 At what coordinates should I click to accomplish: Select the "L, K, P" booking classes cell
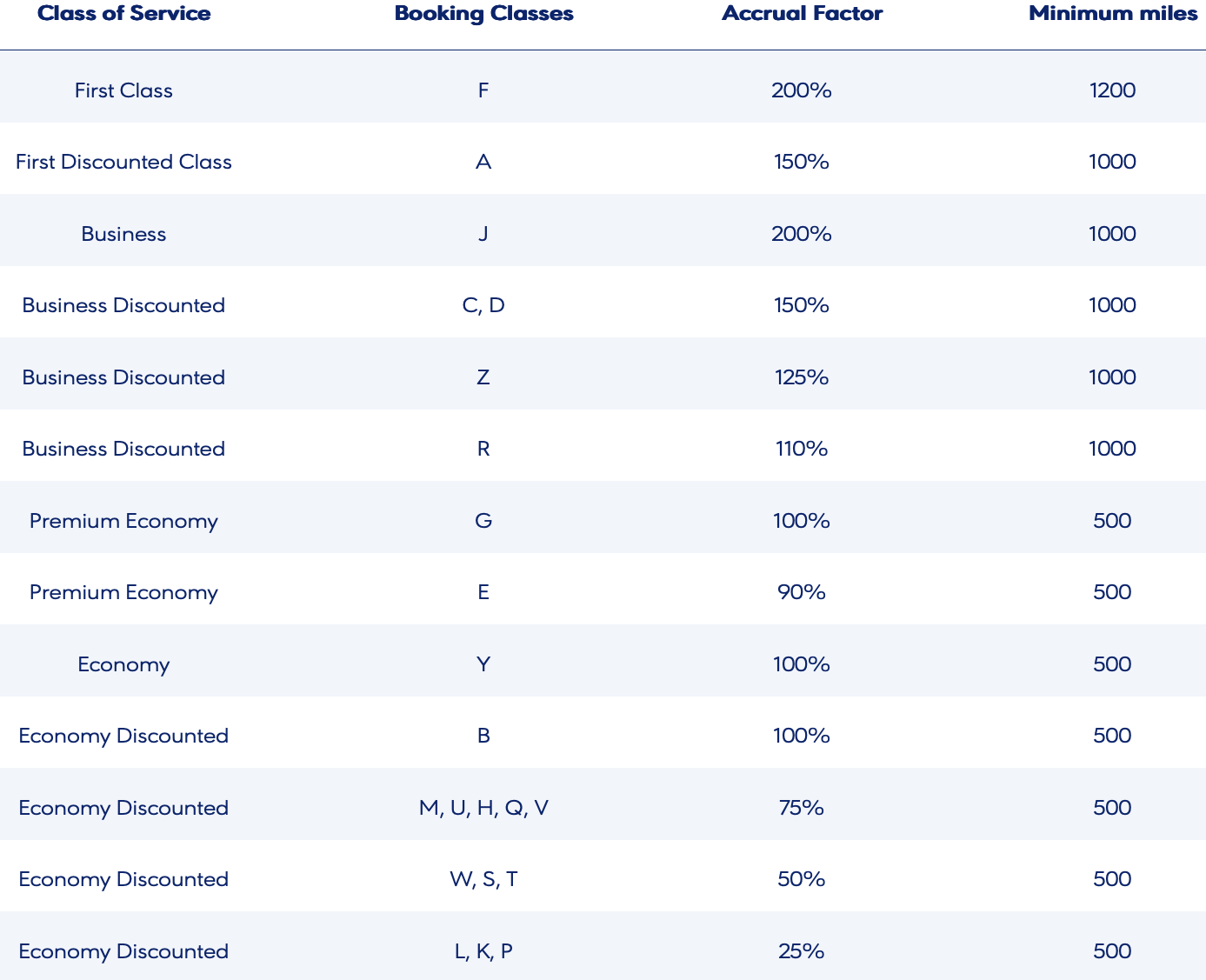[x=483, y=951]
